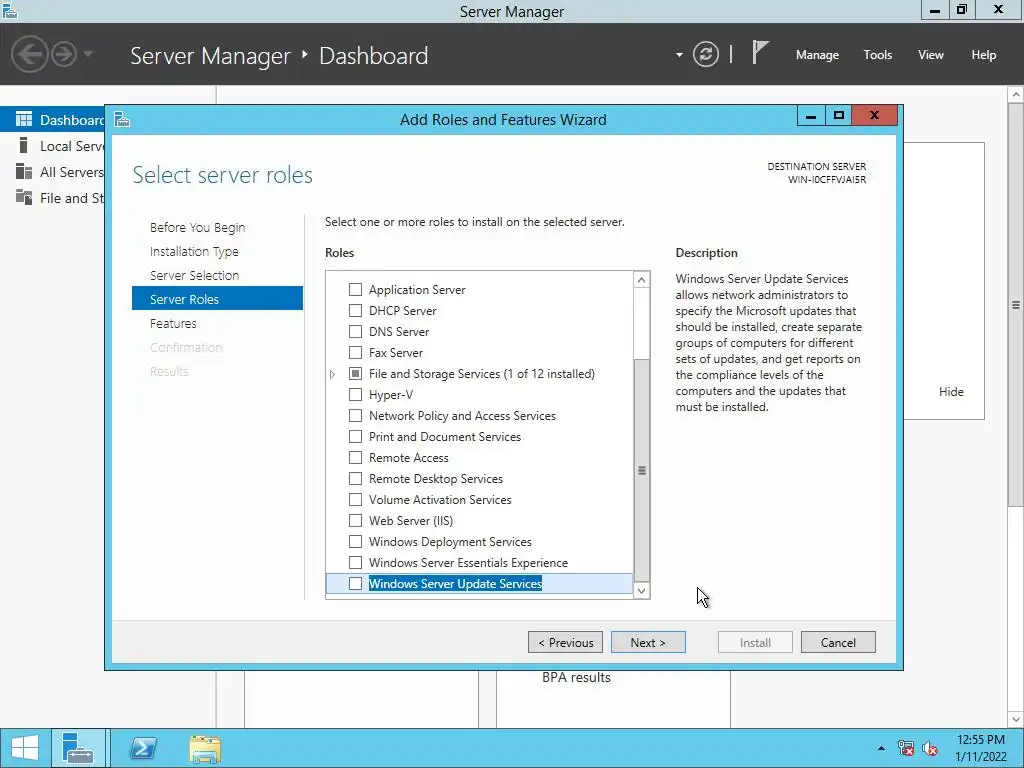Show hidden tray icons arrow
1024x768 pixels.
(x=882, y=748)
